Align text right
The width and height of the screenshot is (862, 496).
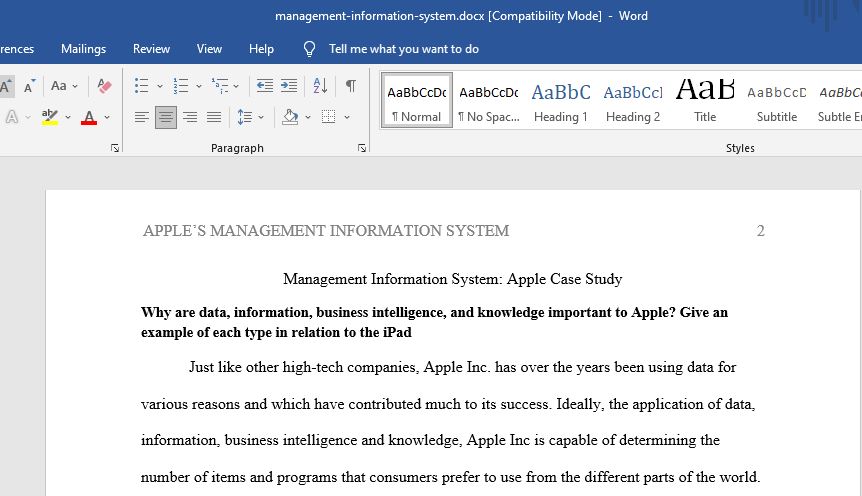tap(190, 117)
